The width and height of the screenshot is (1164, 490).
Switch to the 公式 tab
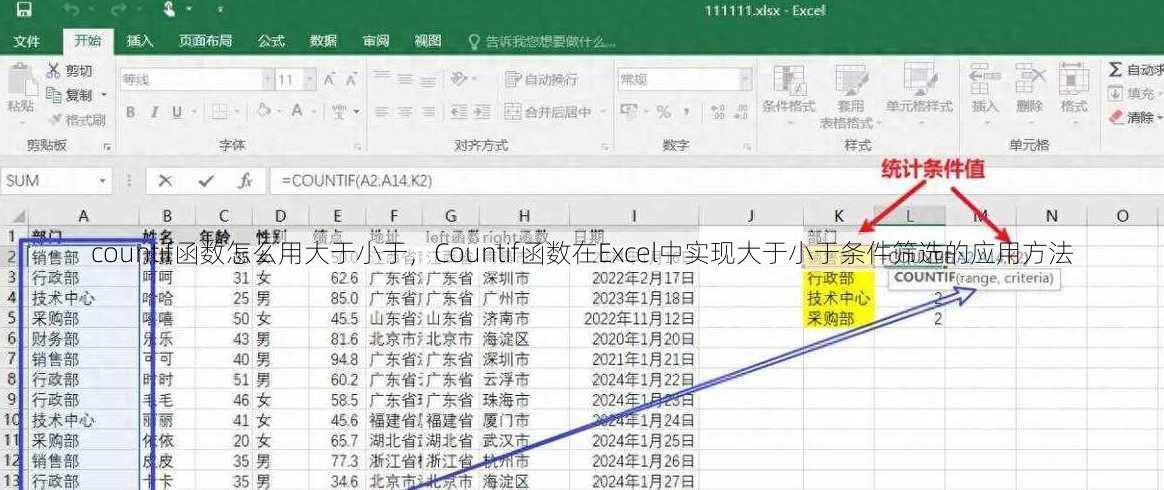click(x=271, y=41)
